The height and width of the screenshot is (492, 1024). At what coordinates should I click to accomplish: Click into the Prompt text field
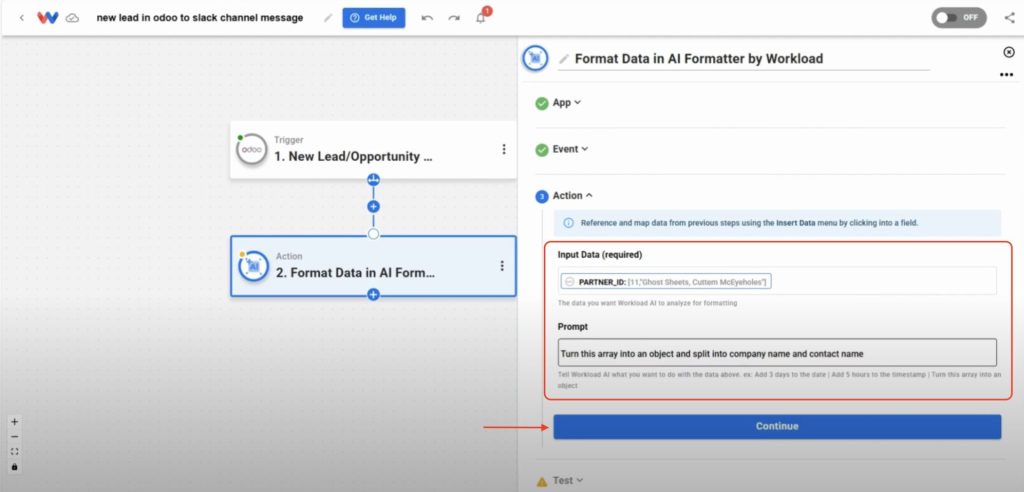click(x=777, y=353)
